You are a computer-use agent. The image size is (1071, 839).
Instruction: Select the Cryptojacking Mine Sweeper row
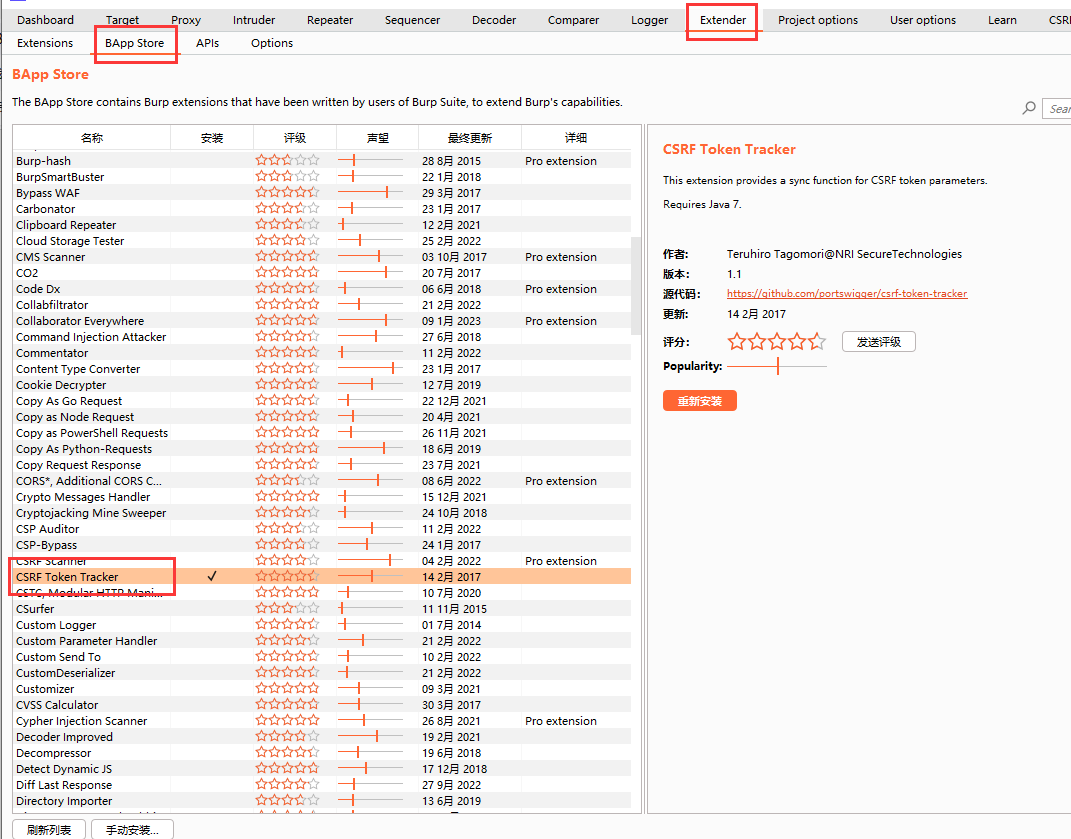point(322,512)
